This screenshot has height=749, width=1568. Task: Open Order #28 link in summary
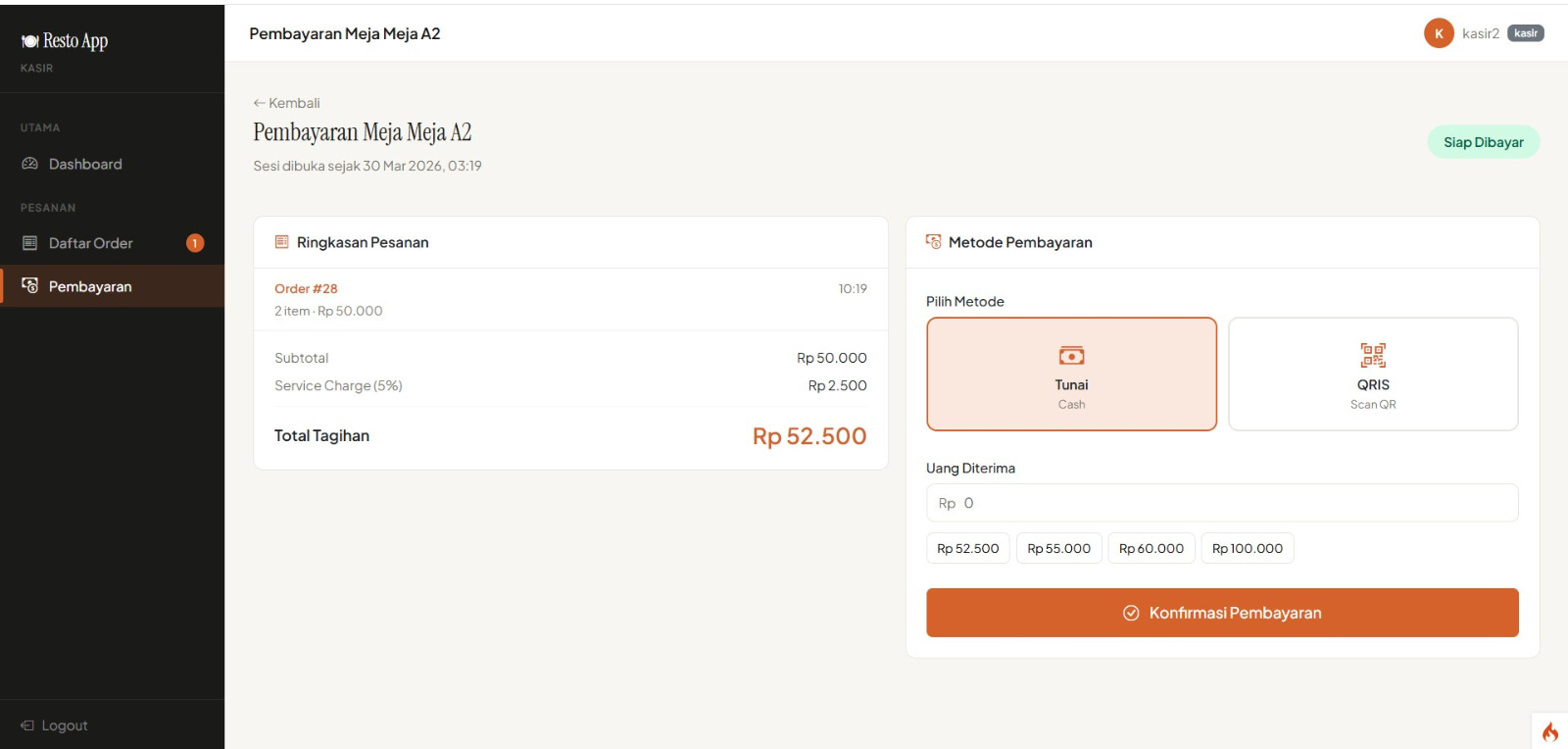tap(306, 288)
